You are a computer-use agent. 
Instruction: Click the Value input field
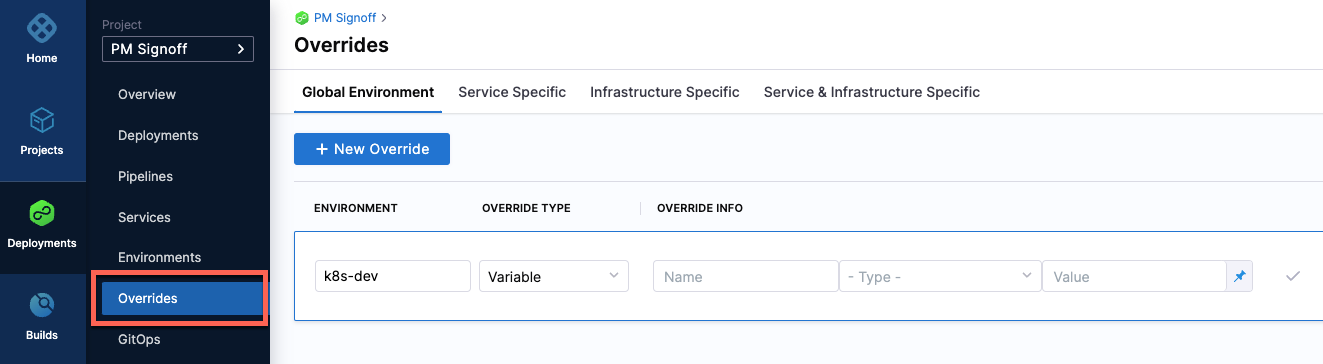[x=1134, y=276]
